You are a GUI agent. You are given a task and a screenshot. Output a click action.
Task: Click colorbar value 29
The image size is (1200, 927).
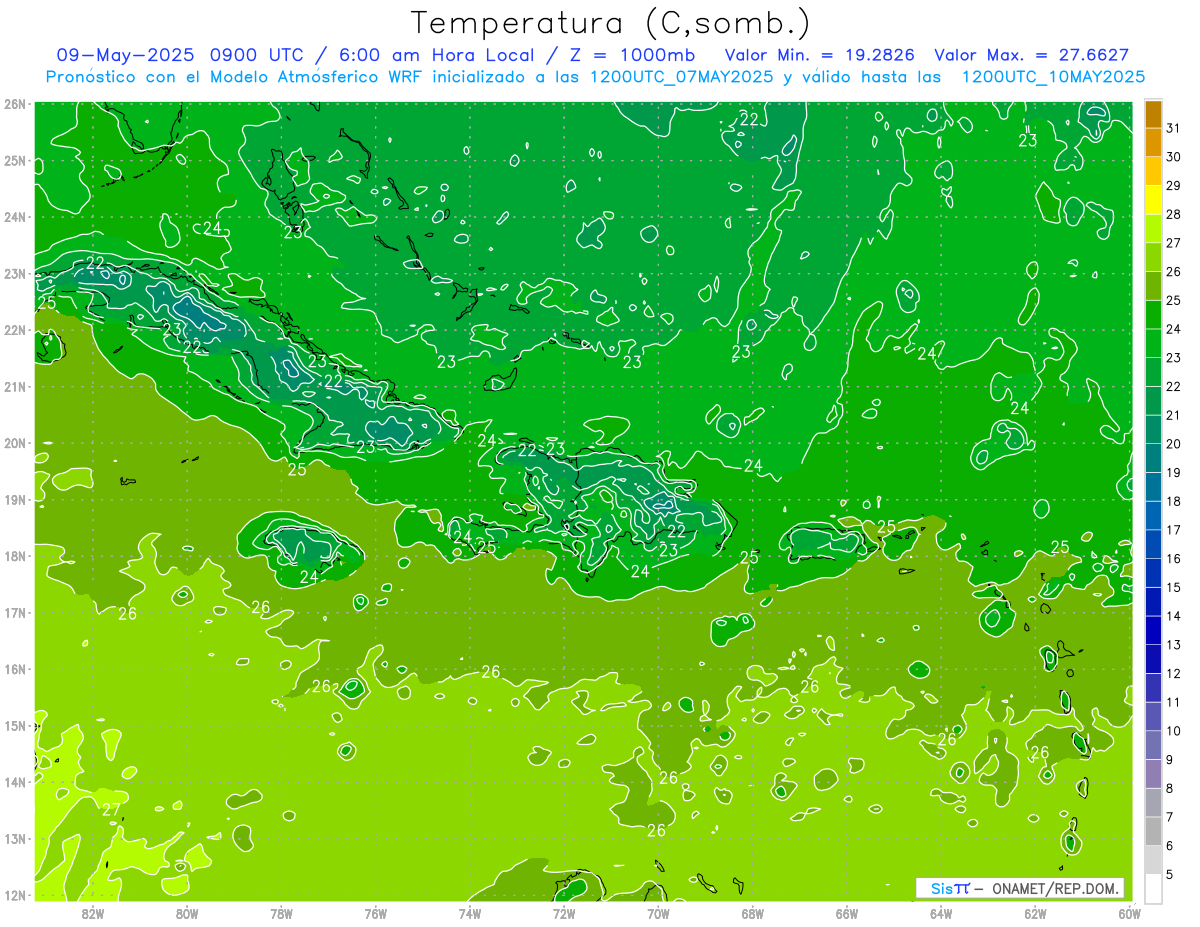[x=1173, y=185]
